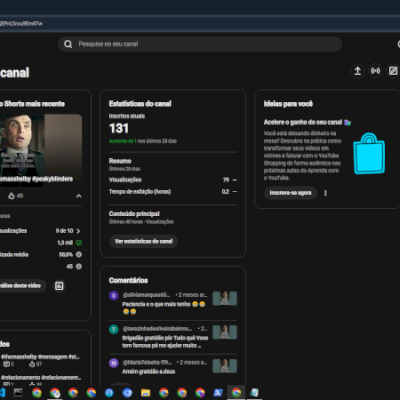Click the create post pencil icon
This screenshot has height=400, width=400.
click(393, 71)
